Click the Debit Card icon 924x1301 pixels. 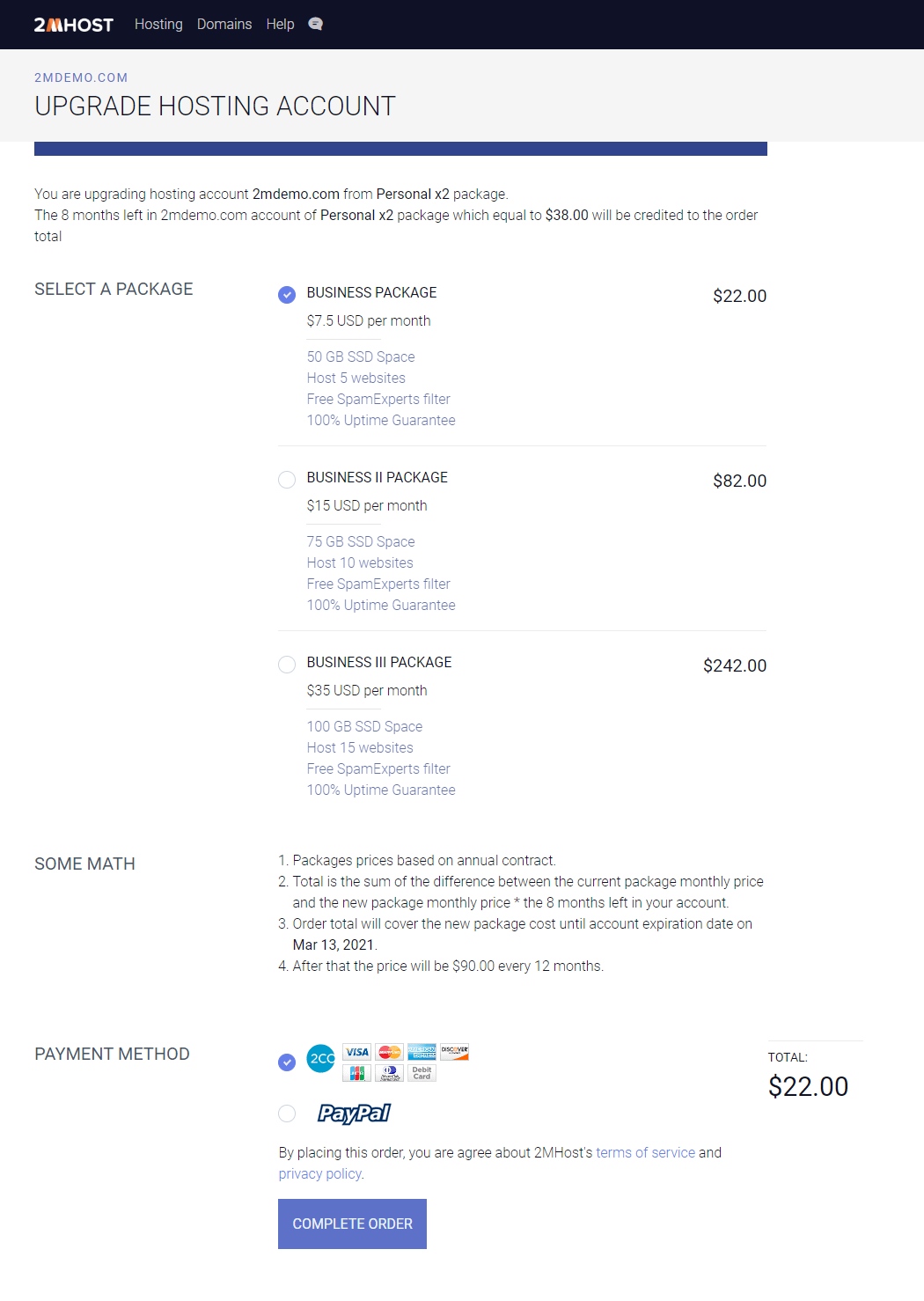point(422,1073)
